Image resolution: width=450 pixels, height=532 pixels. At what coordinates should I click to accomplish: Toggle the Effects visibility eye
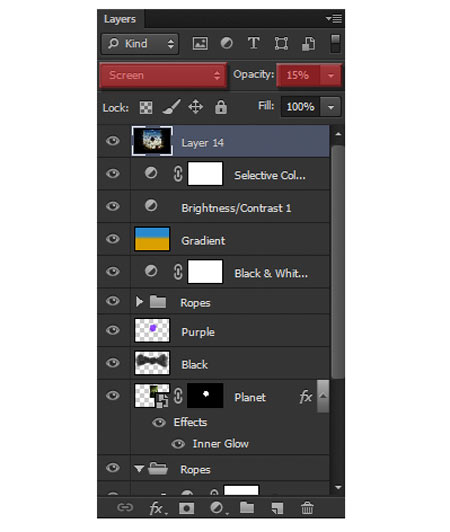point(159,422)
